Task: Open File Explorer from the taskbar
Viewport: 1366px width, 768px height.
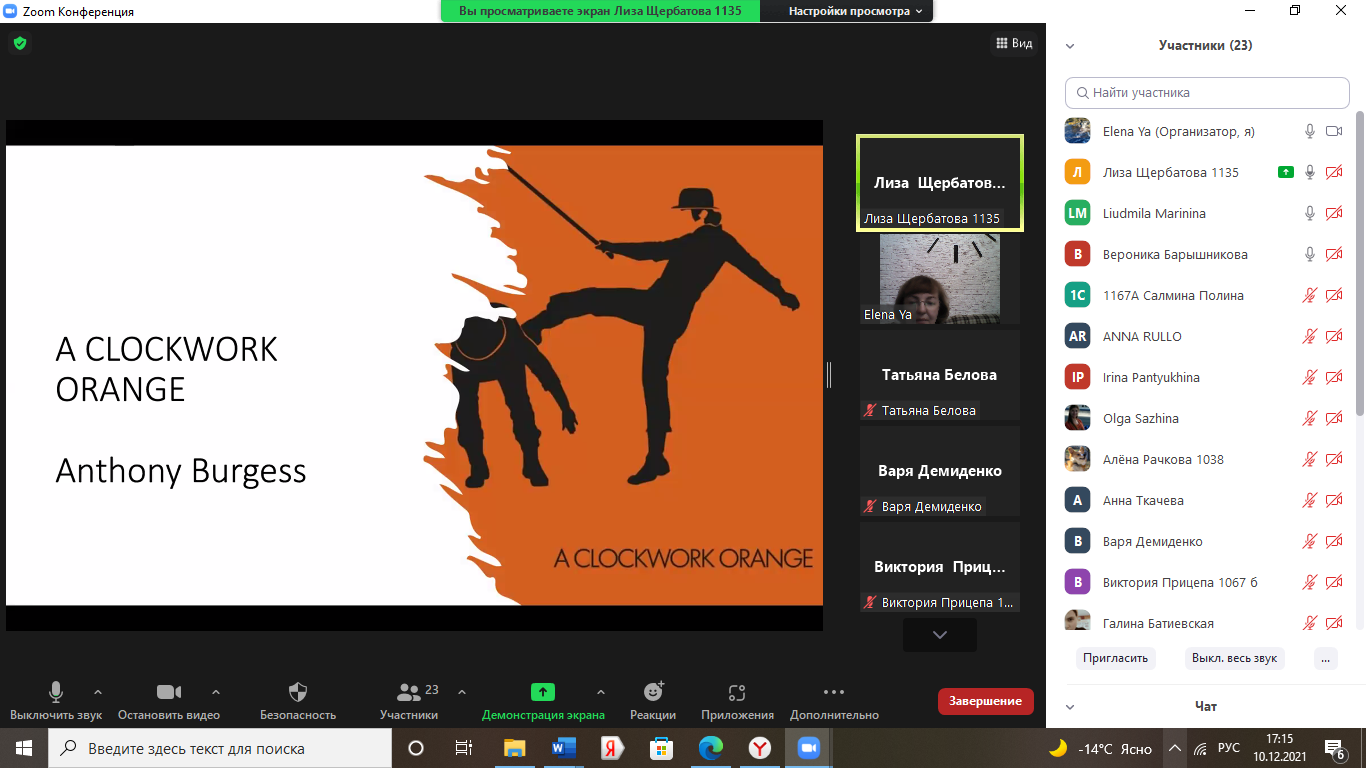Action: tap(515, 748)
